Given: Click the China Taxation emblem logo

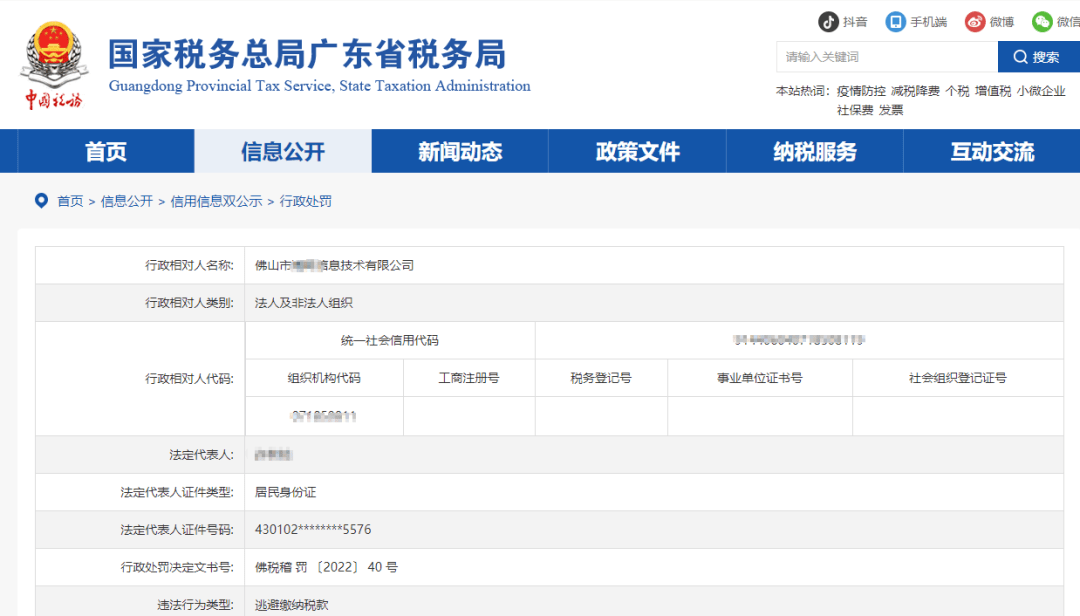Looking at the screenshot, I should 55,62.
